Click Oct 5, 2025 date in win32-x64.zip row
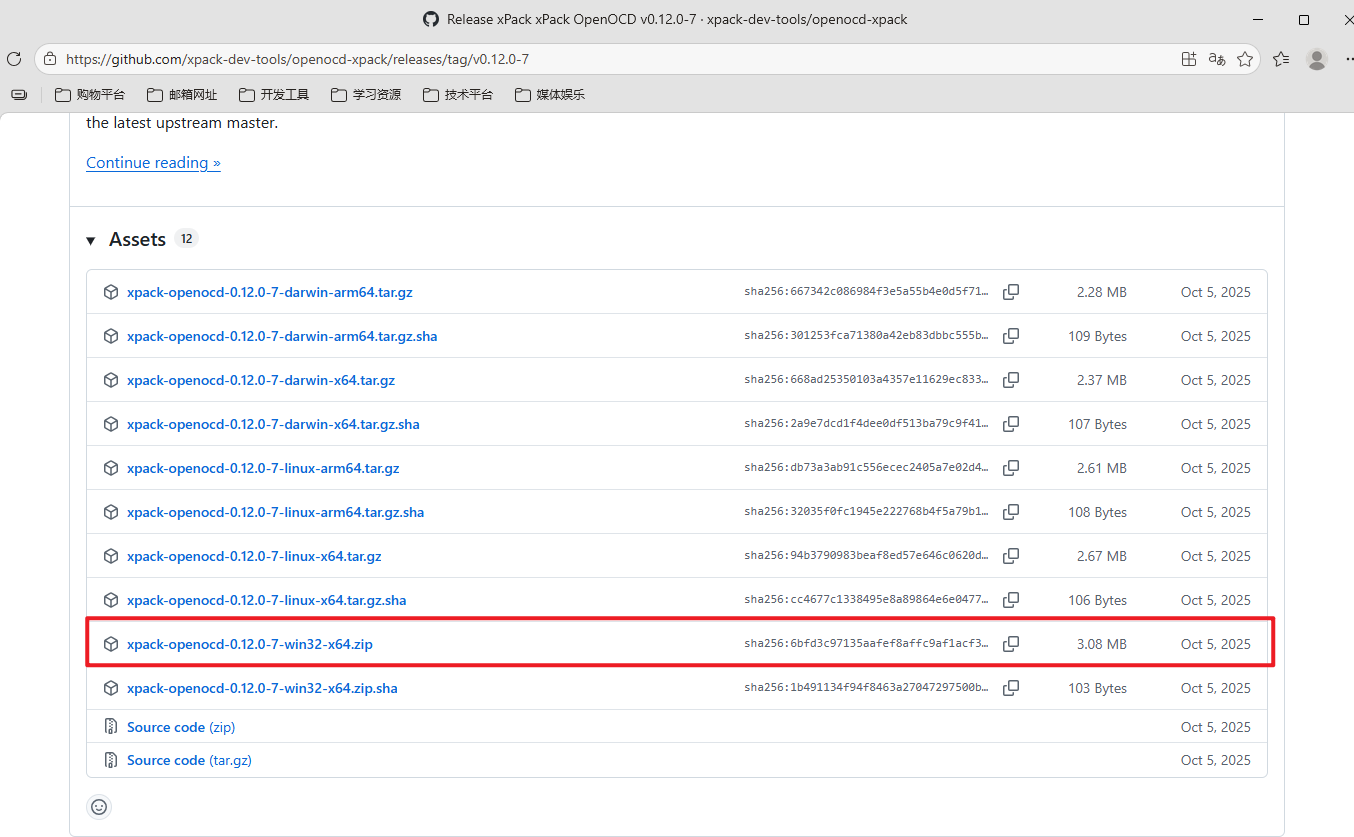Screen dimensions: 1354x837 tap(1215, 644)
